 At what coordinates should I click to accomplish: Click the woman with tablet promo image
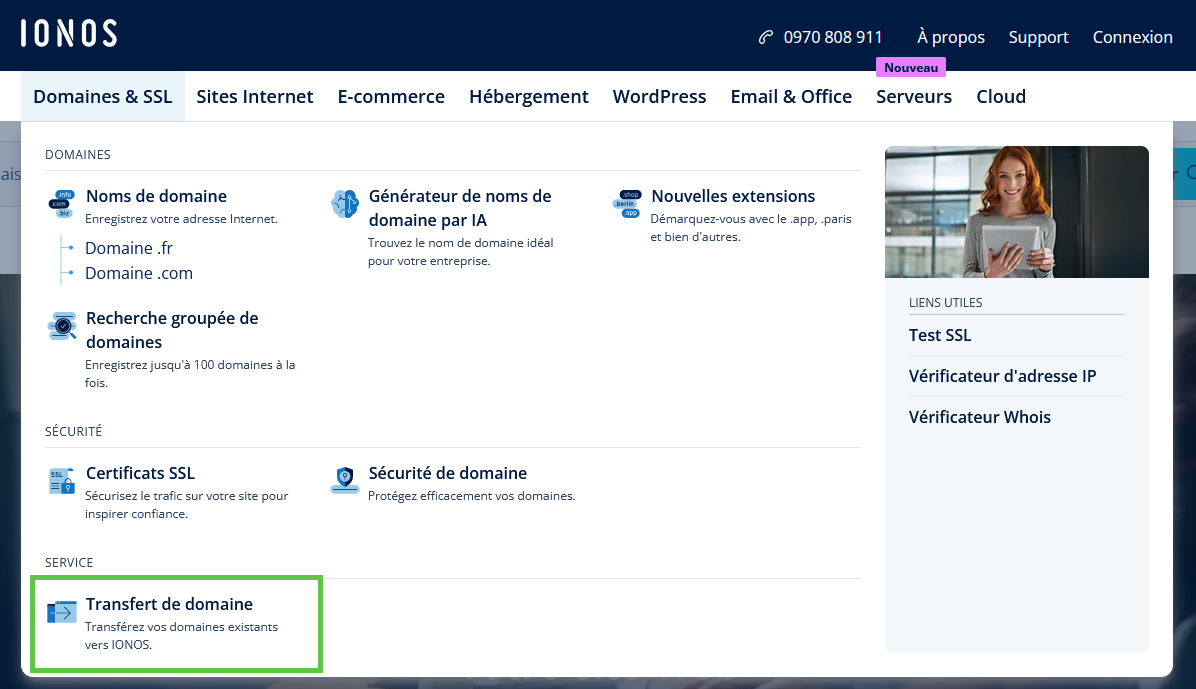pos(1016,212)
